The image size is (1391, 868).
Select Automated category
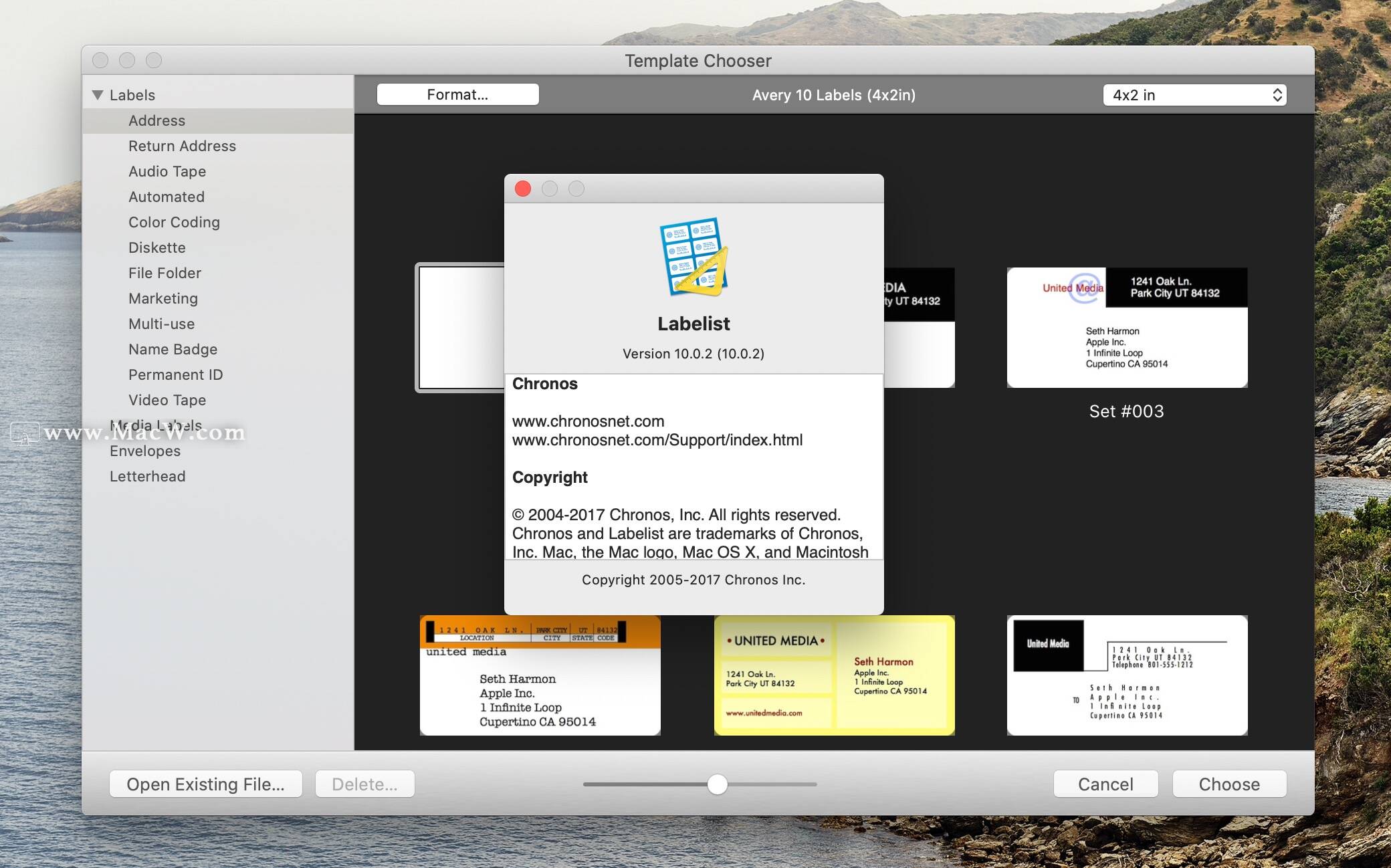tap(167, 197)
